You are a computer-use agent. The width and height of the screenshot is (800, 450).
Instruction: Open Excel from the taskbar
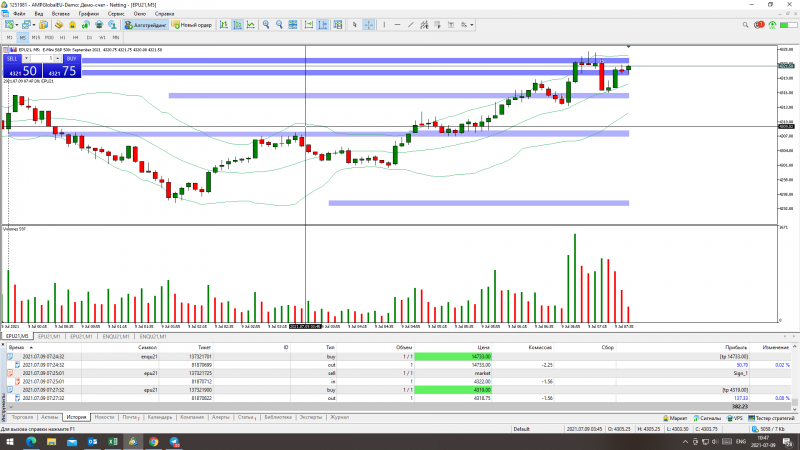113,441
